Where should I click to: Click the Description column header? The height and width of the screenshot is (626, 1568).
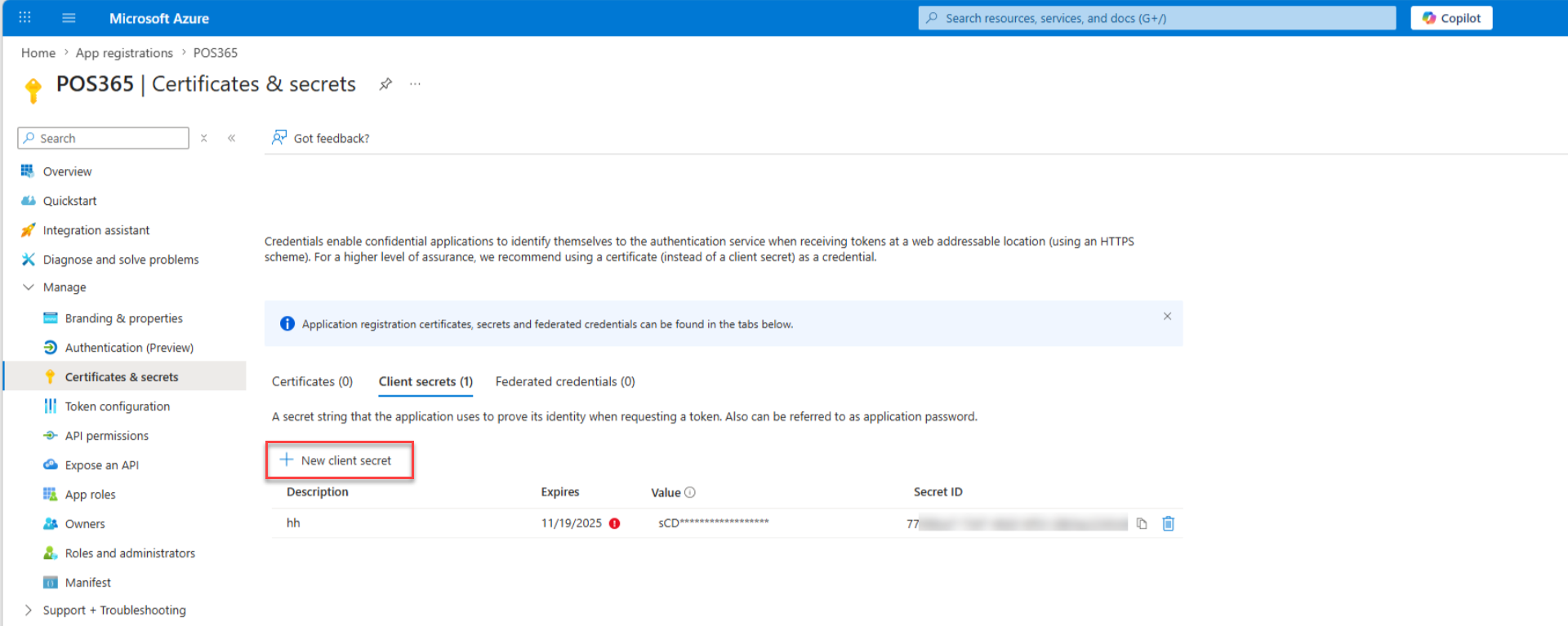[318, 492]
